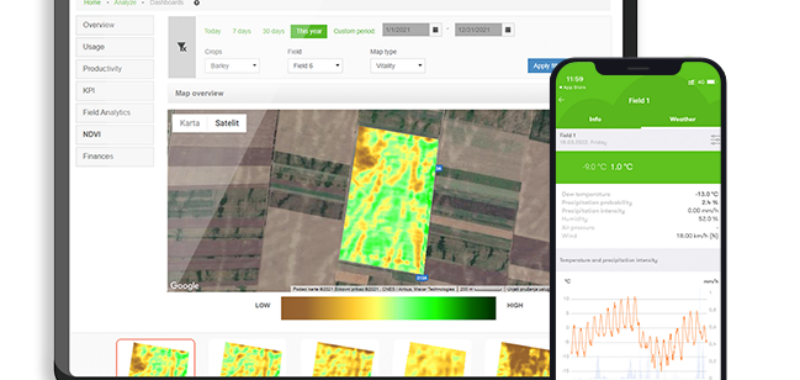Image resolution: width=800 pixels, height=380 pixels.
Task: Open the Map type Vitality dropdown
Action: [397, 66]
